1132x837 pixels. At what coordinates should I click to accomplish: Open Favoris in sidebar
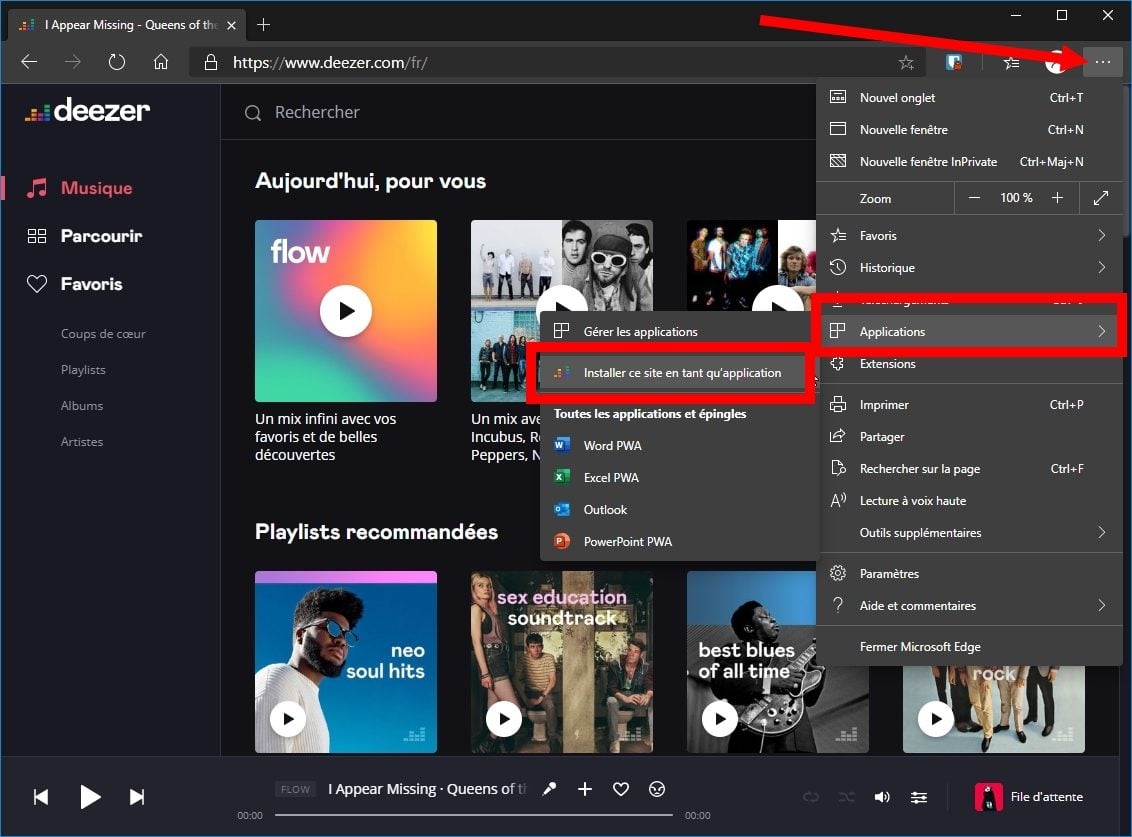[74, 284]
